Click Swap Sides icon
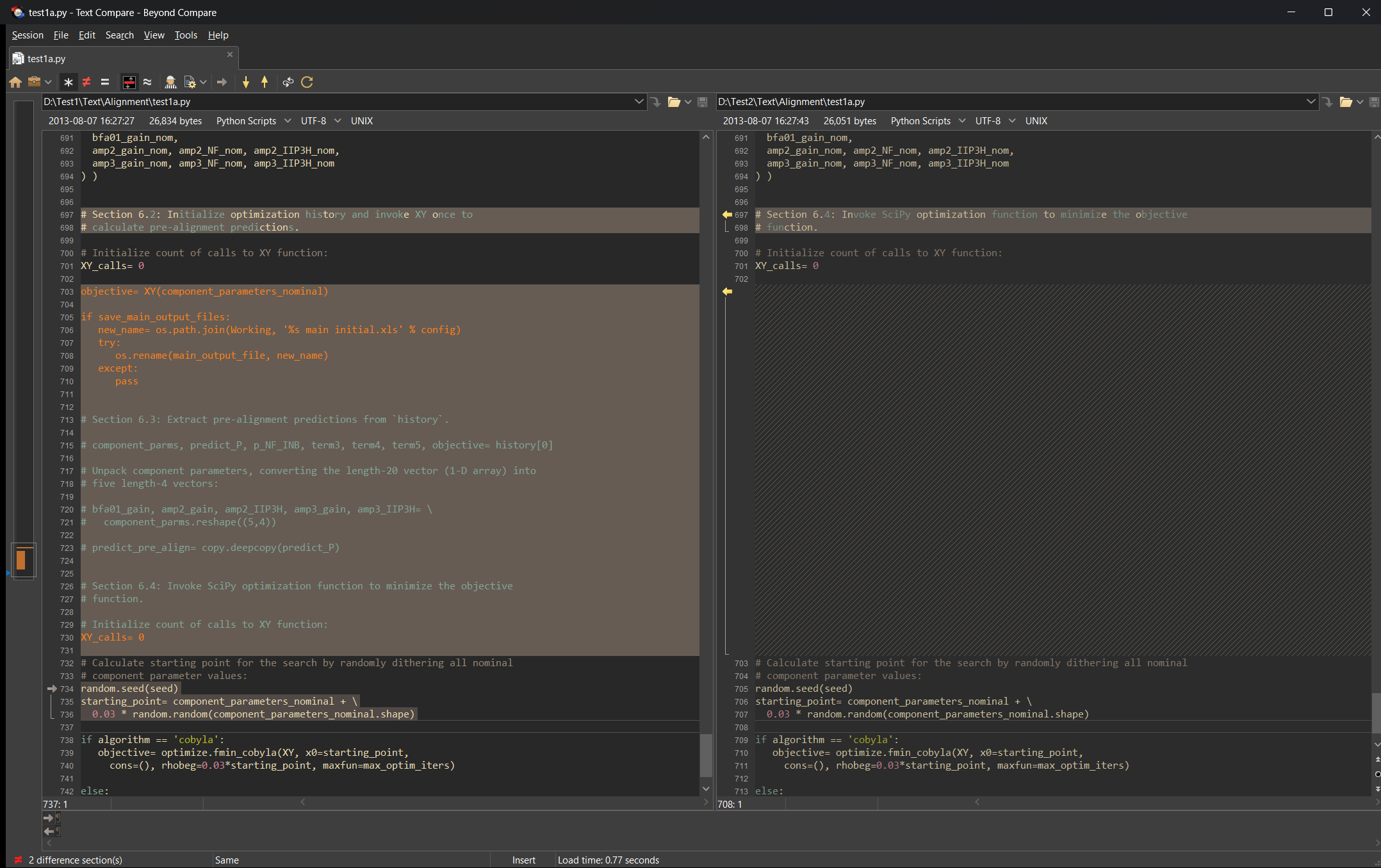The width and height of the screenshot is (1381, 868). point(288,82)
